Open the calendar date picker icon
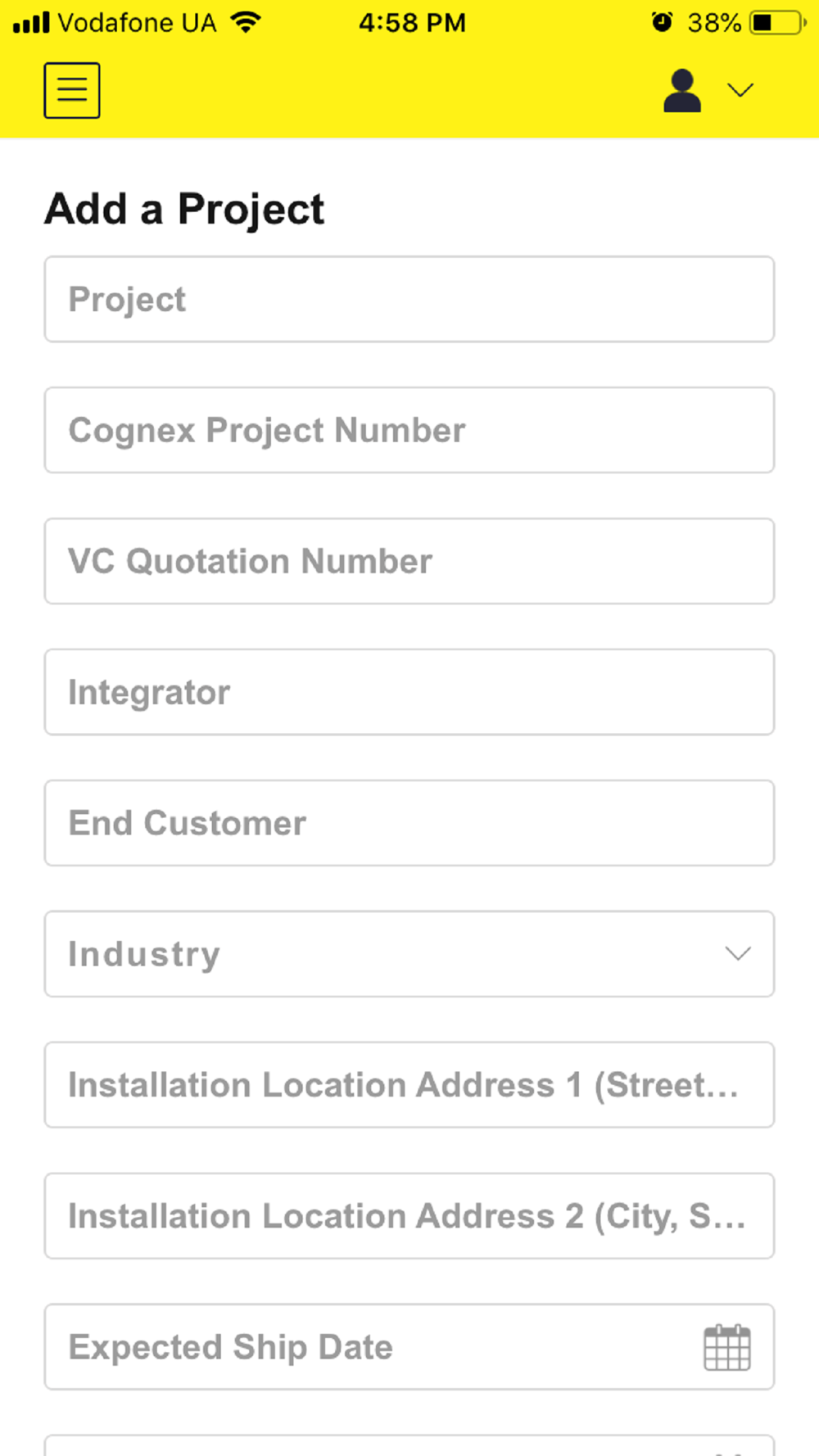 [x=726, y=1347]
